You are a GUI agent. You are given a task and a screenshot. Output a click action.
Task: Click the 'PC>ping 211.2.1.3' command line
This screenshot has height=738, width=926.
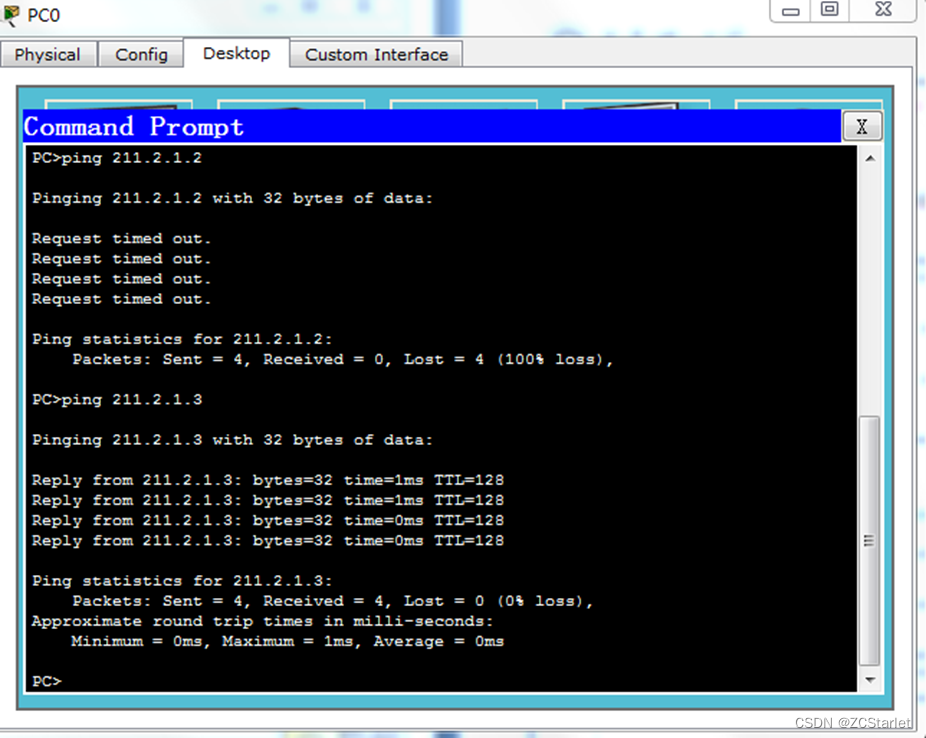click(117, 400)
